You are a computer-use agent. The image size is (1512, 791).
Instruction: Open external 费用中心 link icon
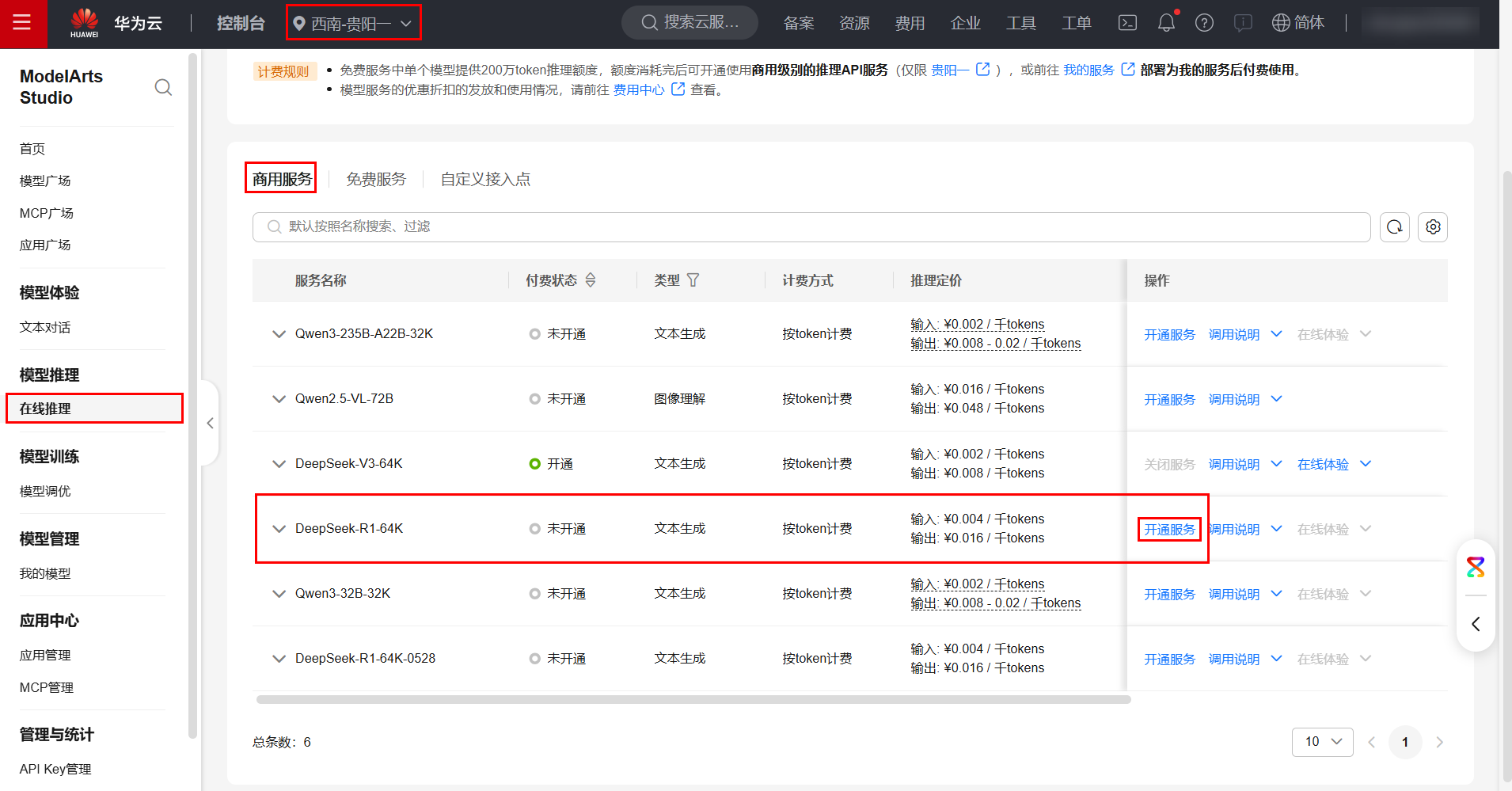[678, 89]
